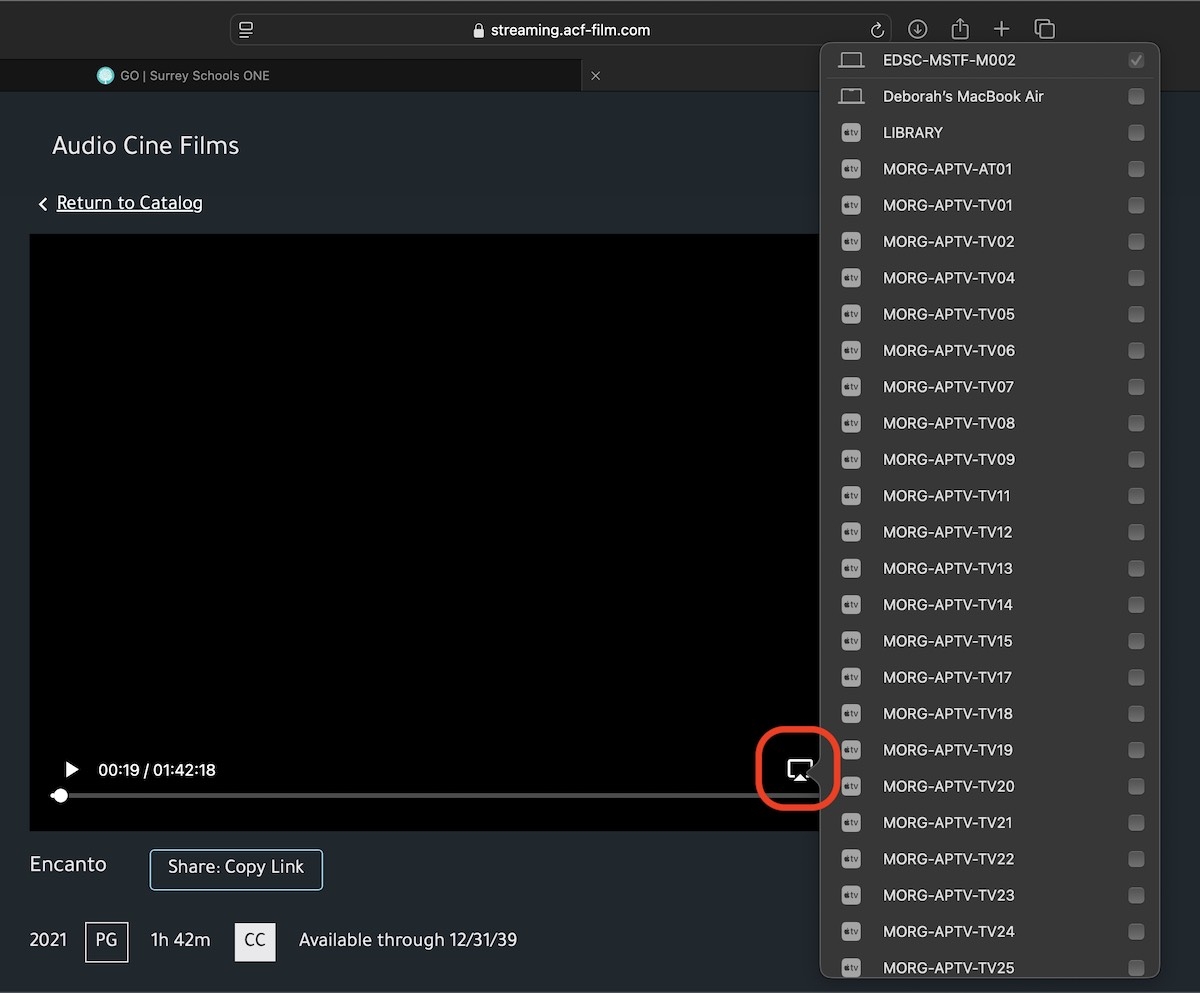This screenshot has width=1200, height=993.
Task: Click the Apple TV icon beside MORG-APTV-AT01
Action: (x=851, y=169)
